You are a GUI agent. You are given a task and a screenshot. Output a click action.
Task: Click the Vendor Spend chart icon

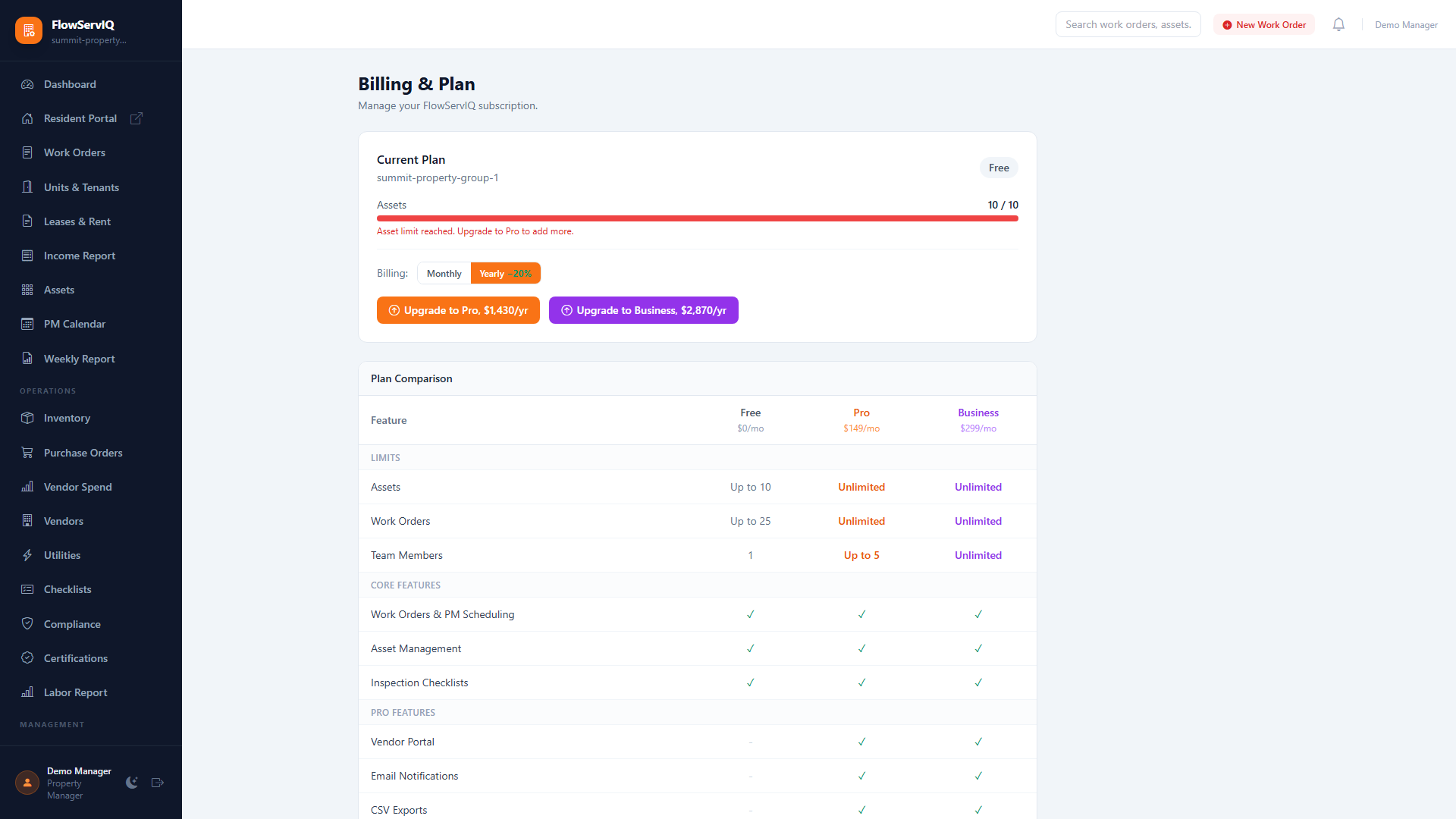(x=27, y=486)
